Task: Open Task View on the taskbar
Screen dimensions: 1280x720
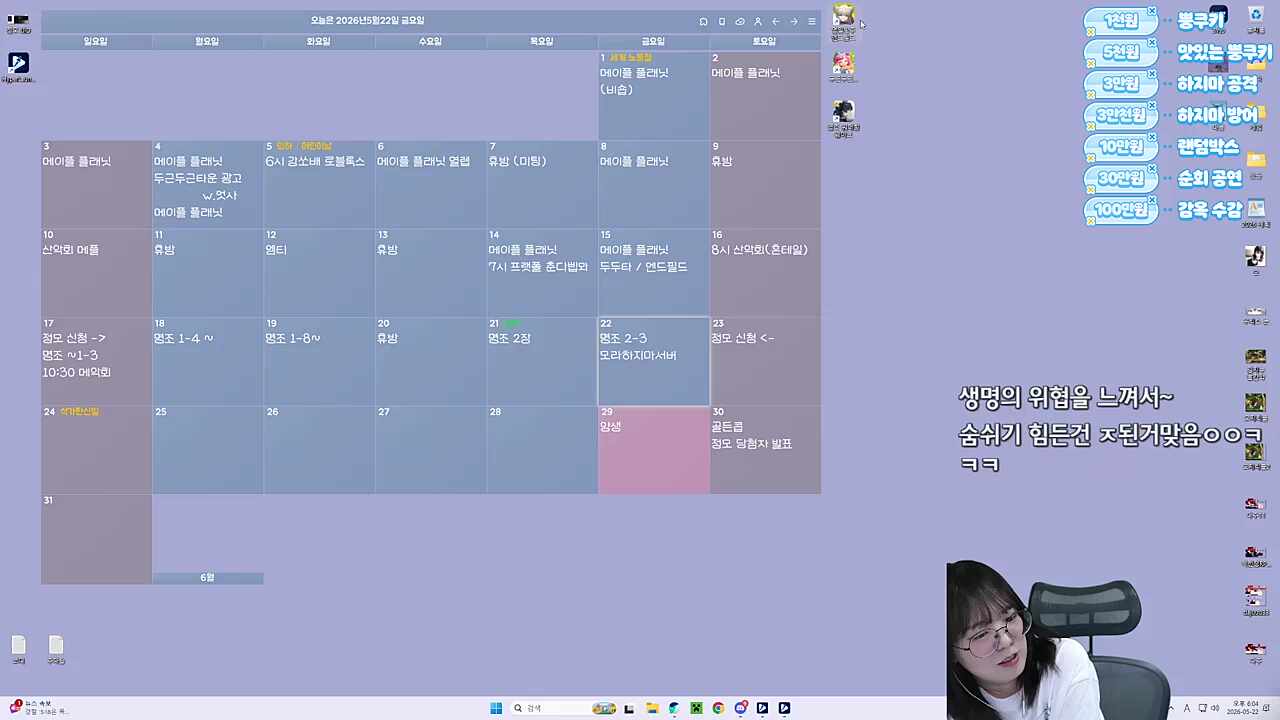Action: (x=629, y=708)
